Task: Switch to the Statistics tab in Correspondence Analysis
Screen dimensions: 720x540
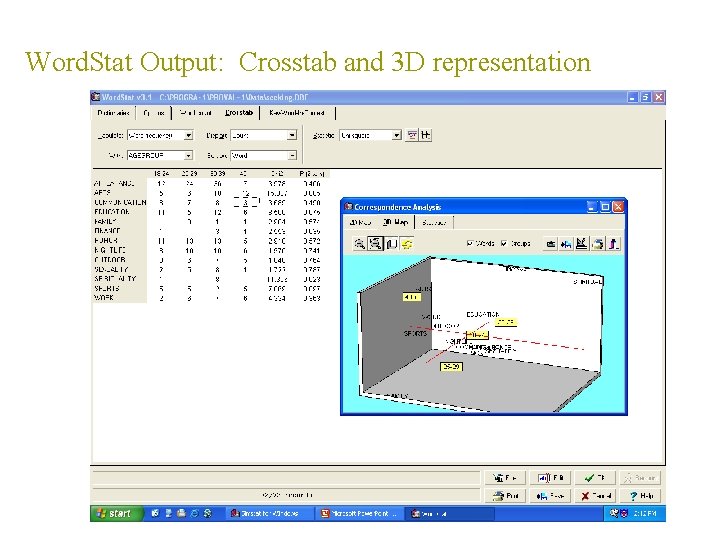Action: tap(434, 222)
